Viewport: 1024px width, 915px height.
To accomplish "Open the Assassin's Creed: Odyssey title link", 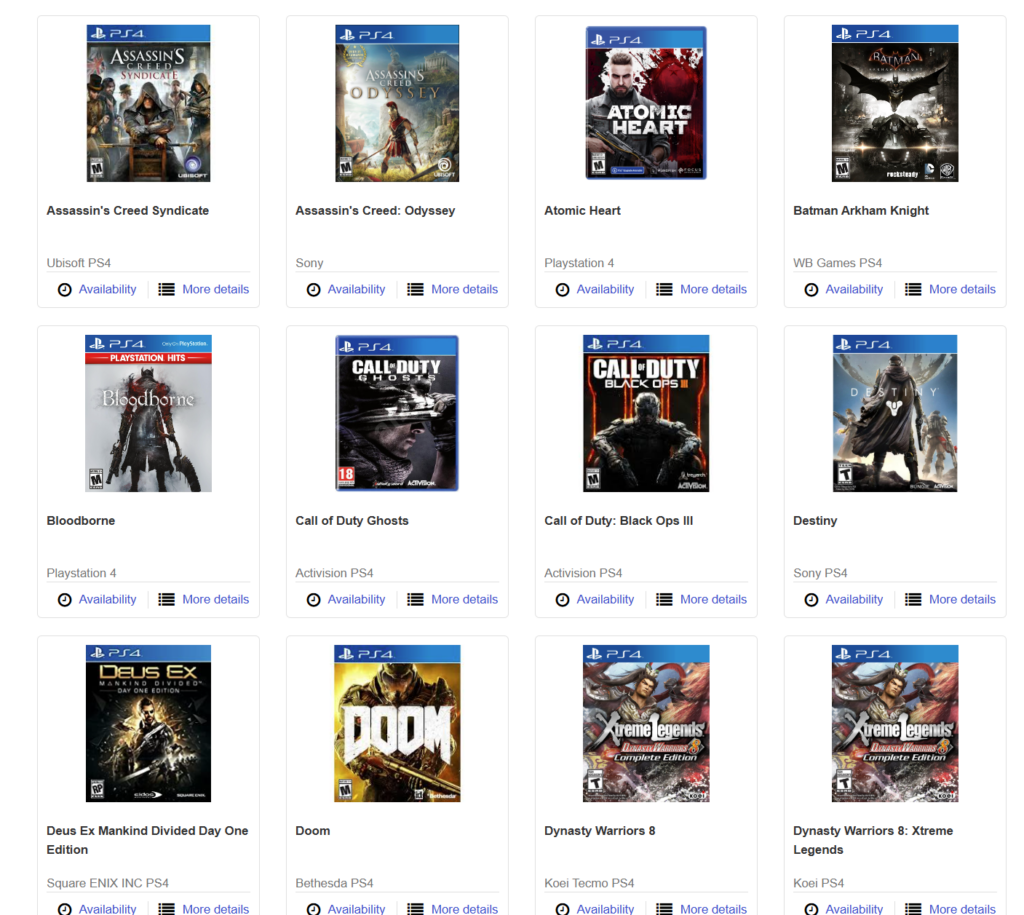I will point(375,211).
